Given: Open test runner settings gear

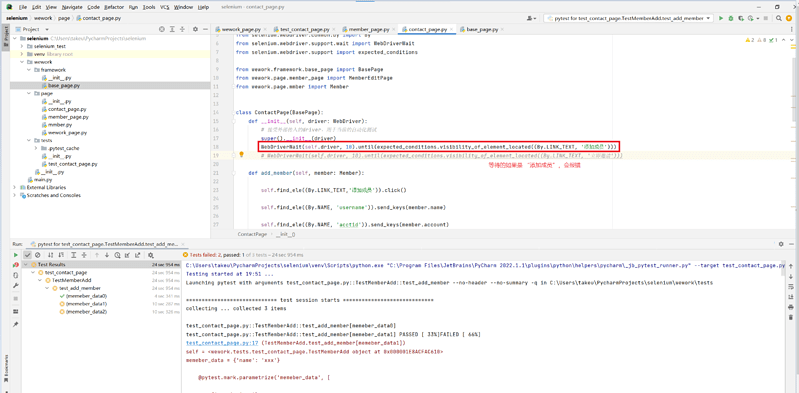Looking at the screenshot, I should click(151, 255).
